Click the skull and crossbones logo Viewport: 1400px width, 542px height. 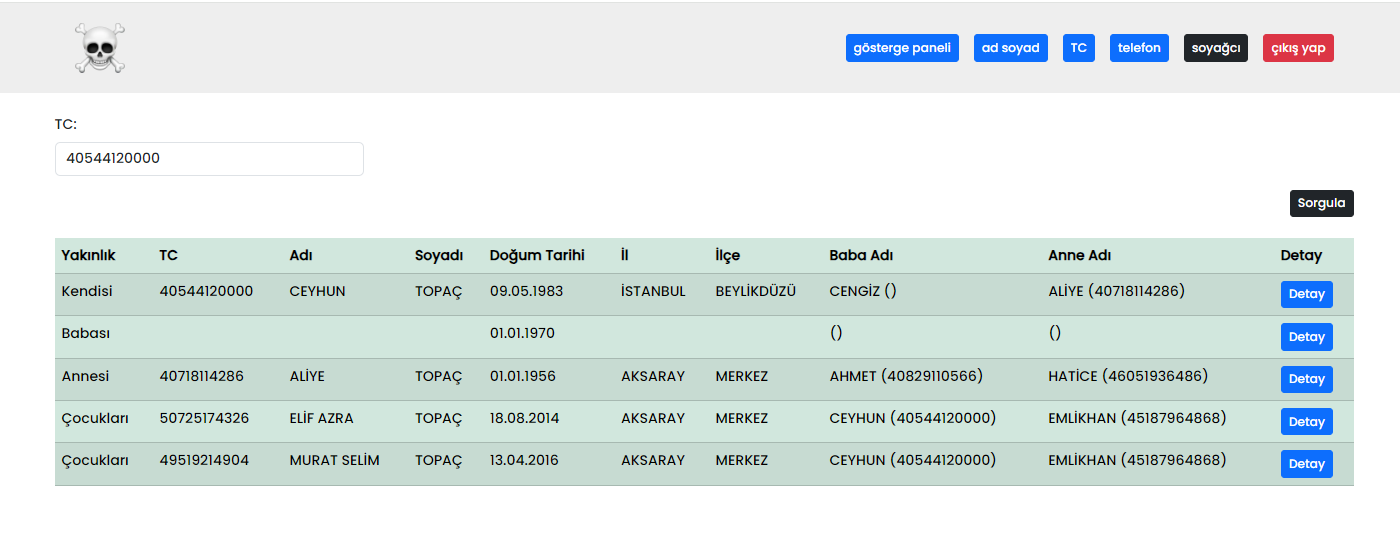pyautogui.click(x=100, y=48)
